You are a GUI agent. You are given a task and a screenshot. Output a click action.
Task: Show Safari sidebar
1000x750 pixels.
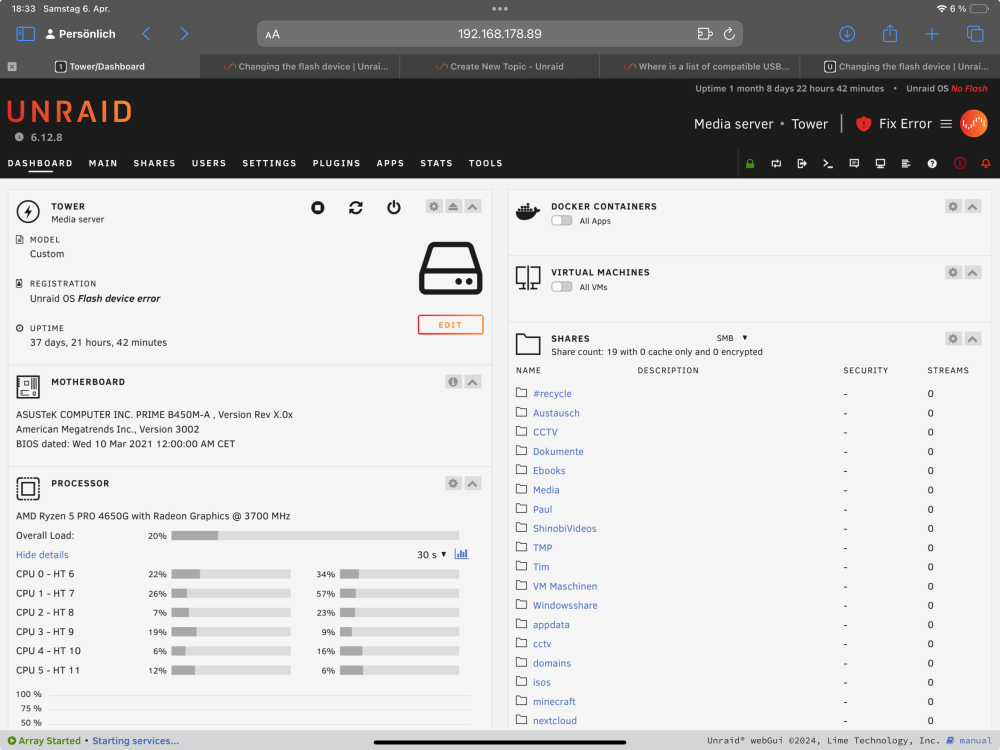(26, 34)
